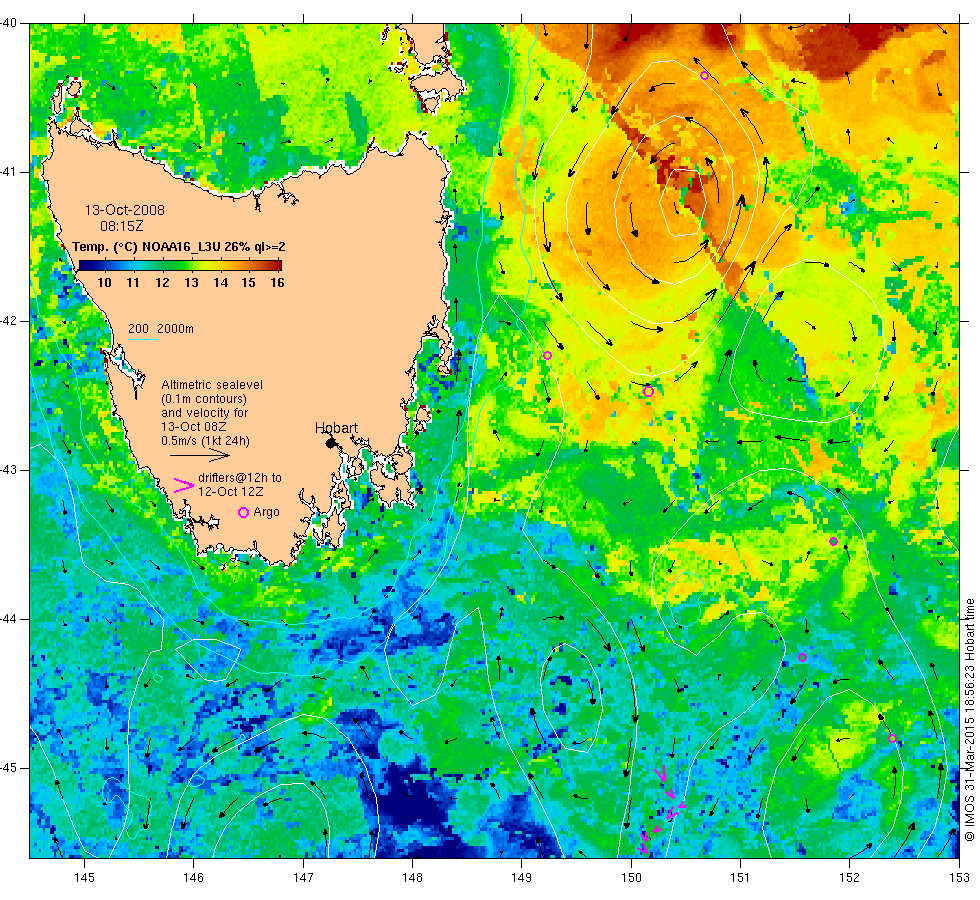Click the '200 2000m' depth contour label

[161, 329]
